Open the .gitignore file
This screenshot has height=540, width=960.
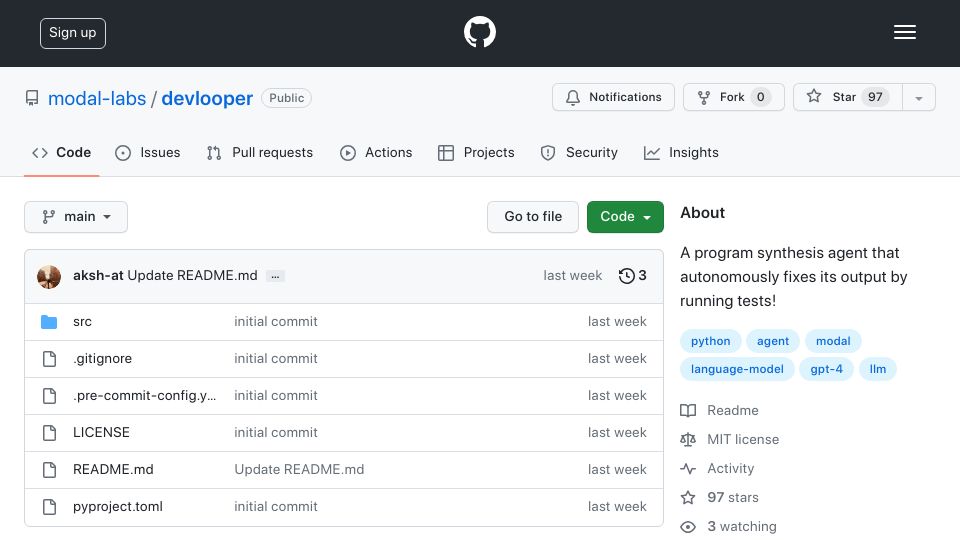point(102,358)
